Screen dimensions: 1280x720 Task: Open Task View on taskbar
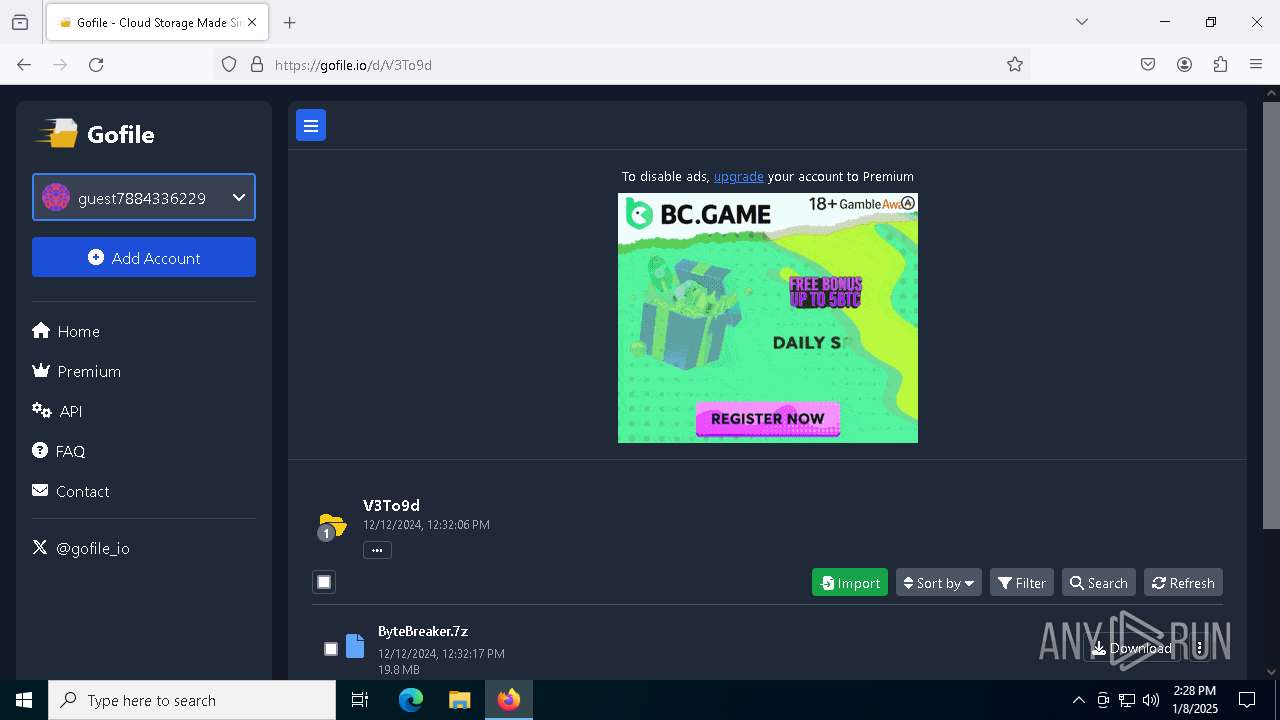[x=360, y=700]
